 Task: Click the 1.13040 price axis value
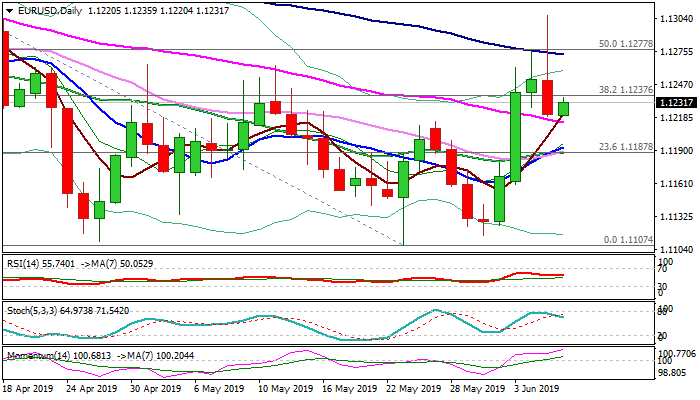pos(677,19)
